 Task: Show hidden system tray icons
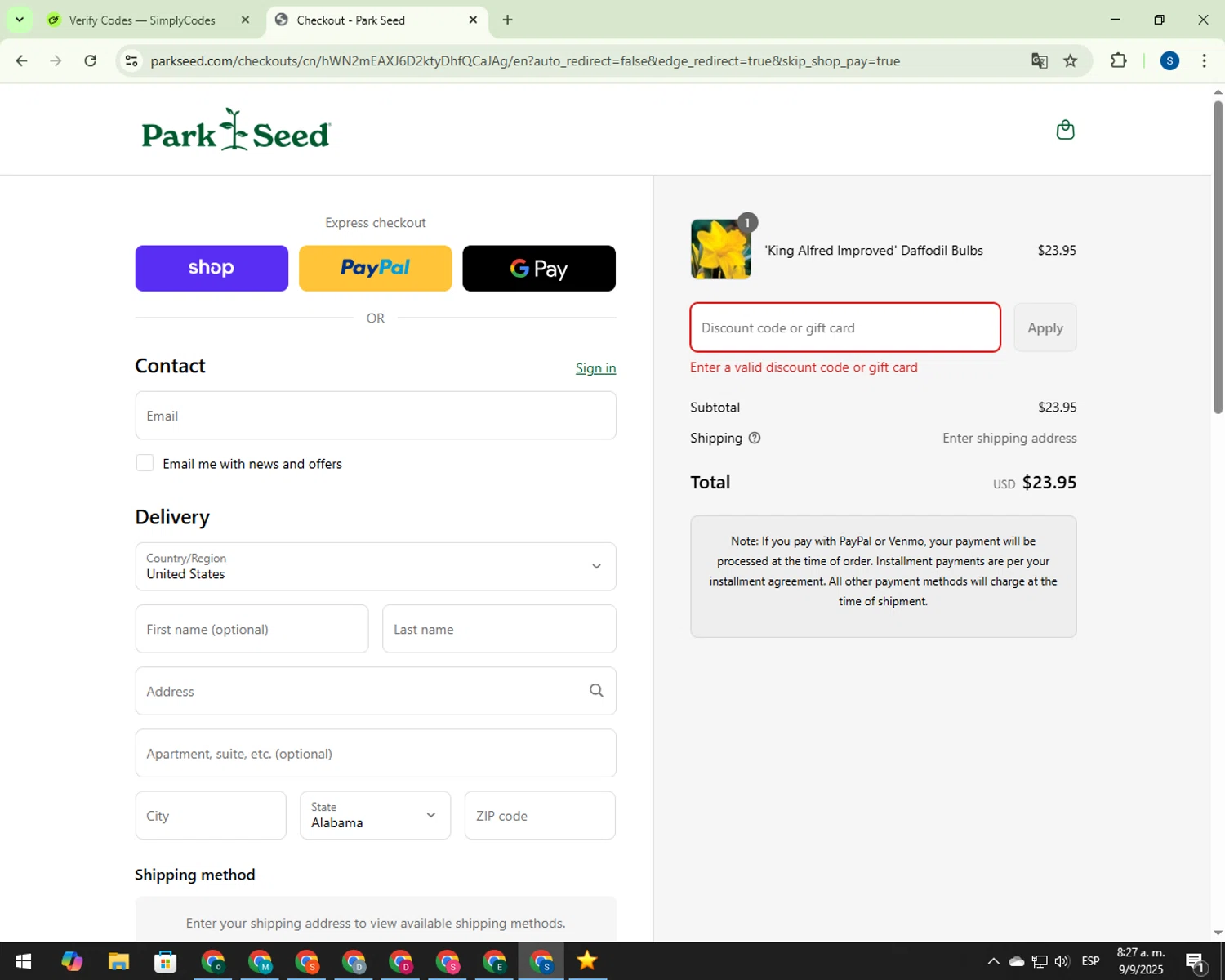point(993,961)
